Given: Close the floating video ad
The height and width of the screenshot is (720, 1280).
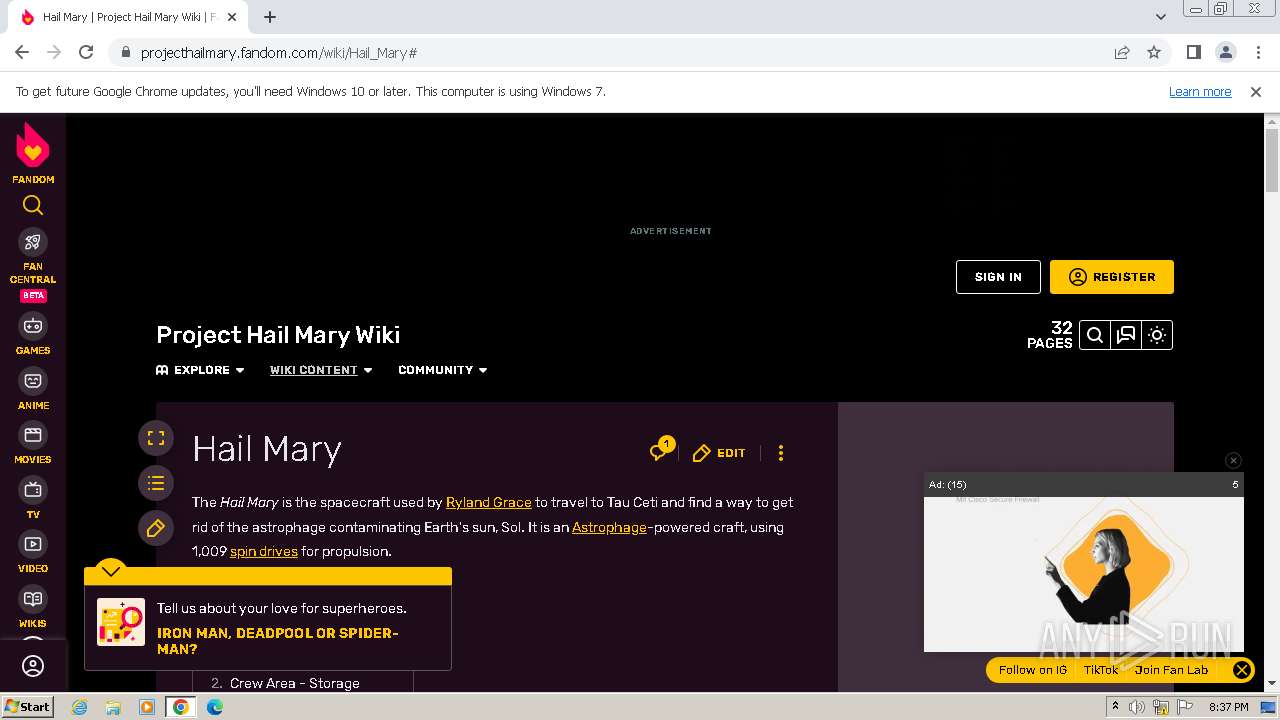Looking at the screenshot, I should (1233, 460).
